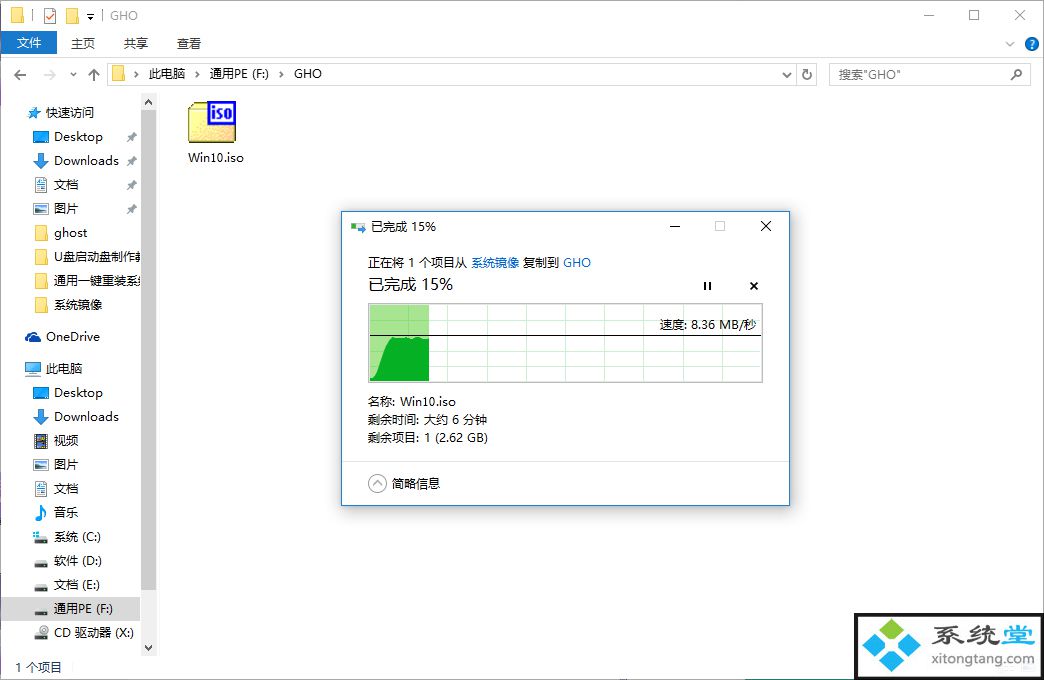Image resolution: width=1044 pixels, height=680 pixels.
Task: Expand the breadcrumb chevron after 此电脑
Action: click(197, 74)
